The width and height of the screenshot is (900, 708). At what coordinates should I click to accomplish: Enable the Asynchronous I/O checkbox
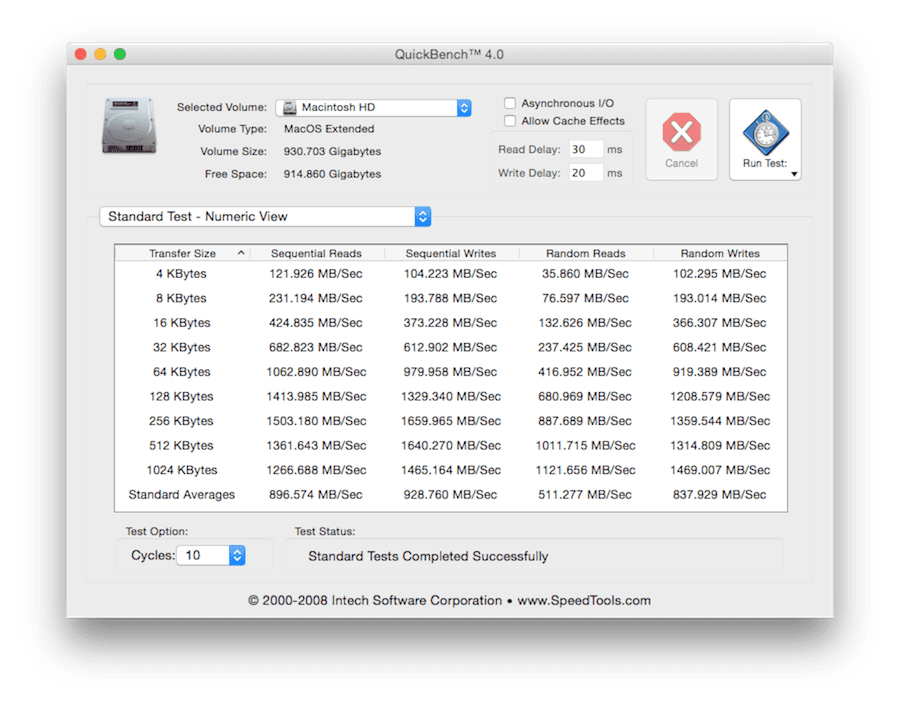510,103
